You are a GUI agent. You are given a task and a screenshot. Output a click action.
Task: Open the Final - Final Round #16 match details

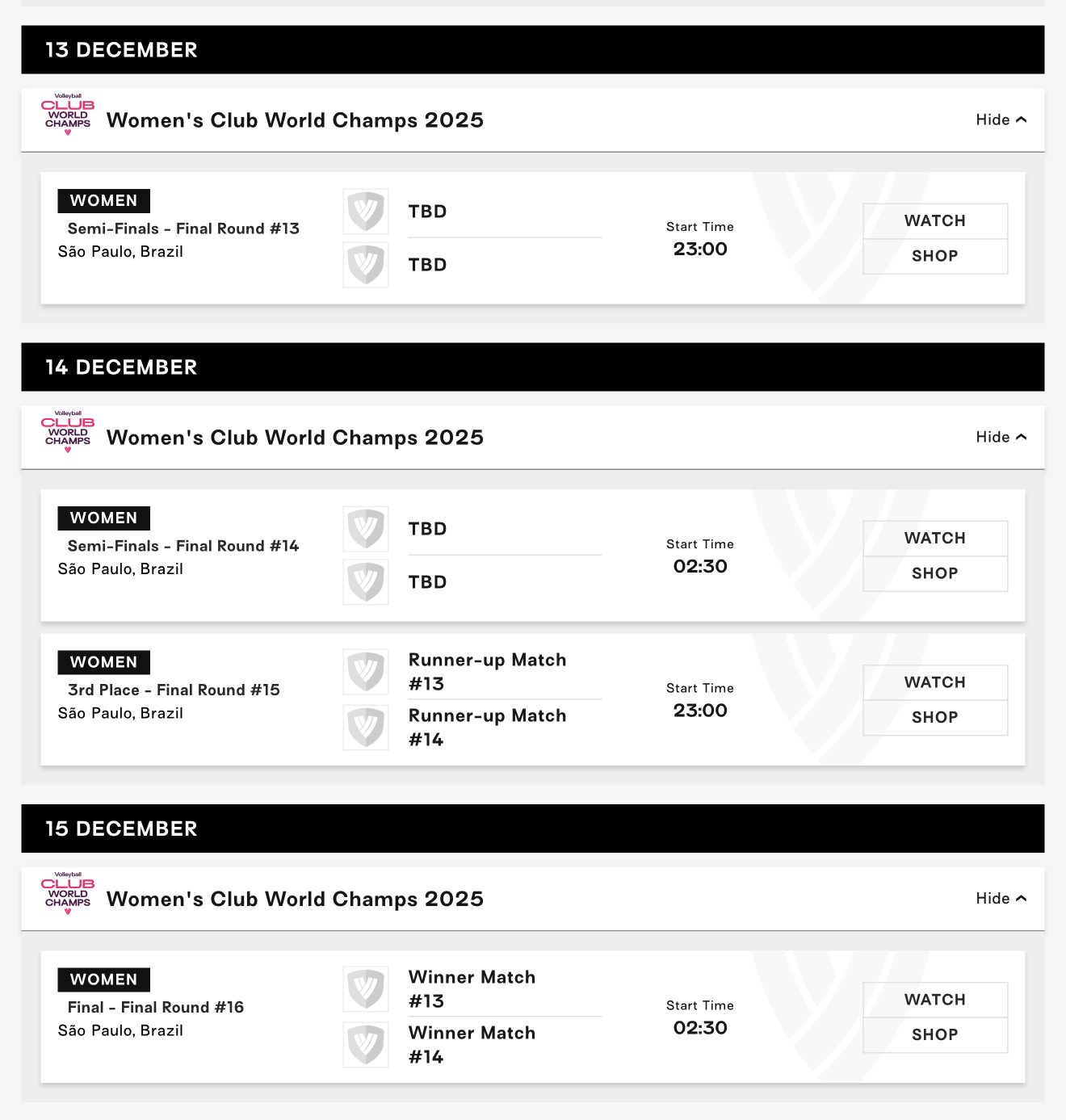[x=155, y=1007]
